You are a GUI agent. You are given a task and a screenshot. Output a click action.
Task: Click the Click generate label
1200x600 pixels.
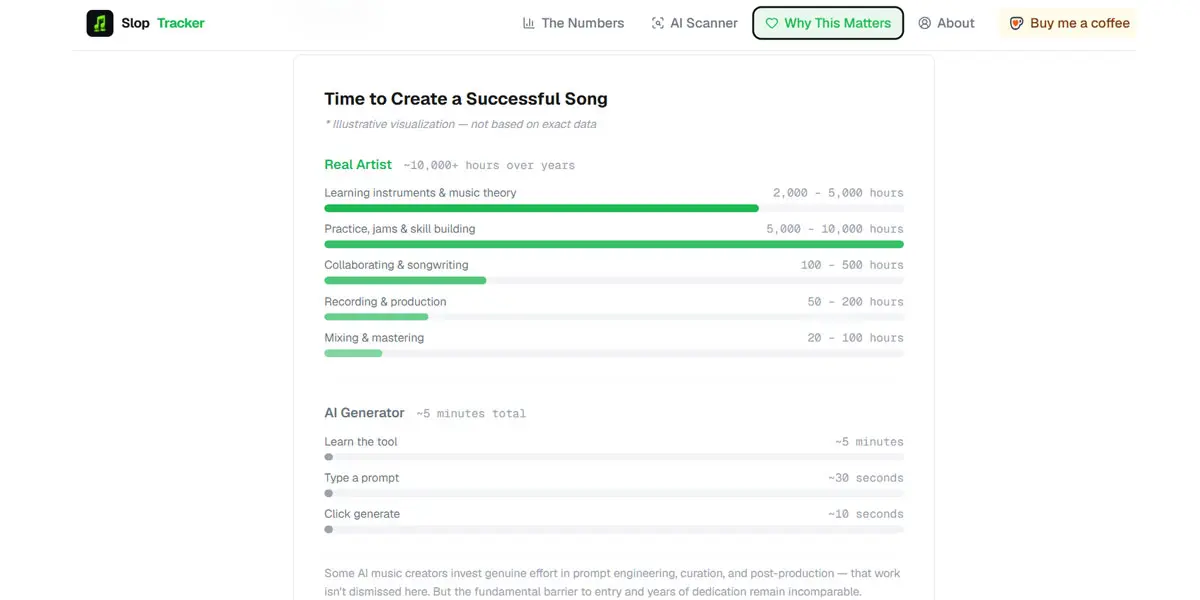coord(362,514)
